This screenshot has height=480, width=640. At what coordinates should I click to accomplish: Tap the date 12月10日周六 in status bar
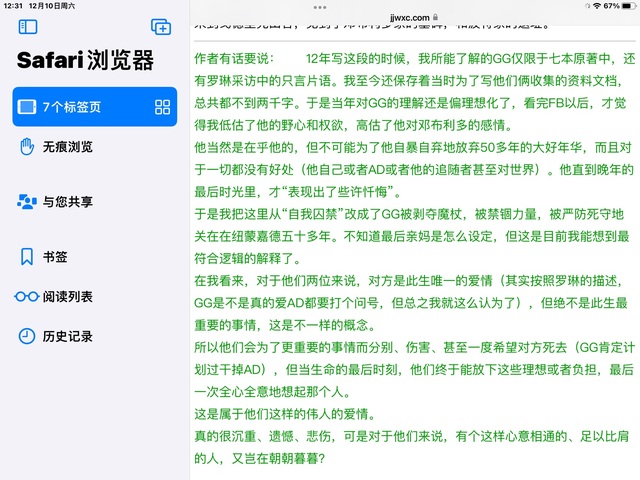[x=52, y=6]
